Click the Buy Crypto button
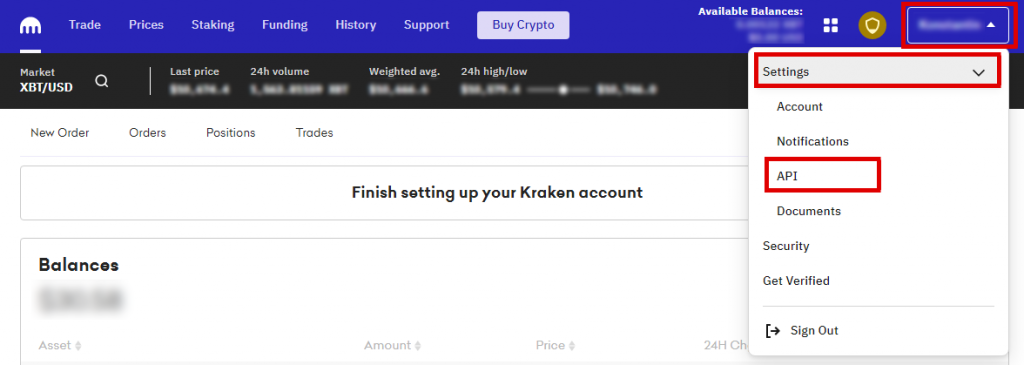The width and height of the screenshot is (1024, 365). [523, 25]
